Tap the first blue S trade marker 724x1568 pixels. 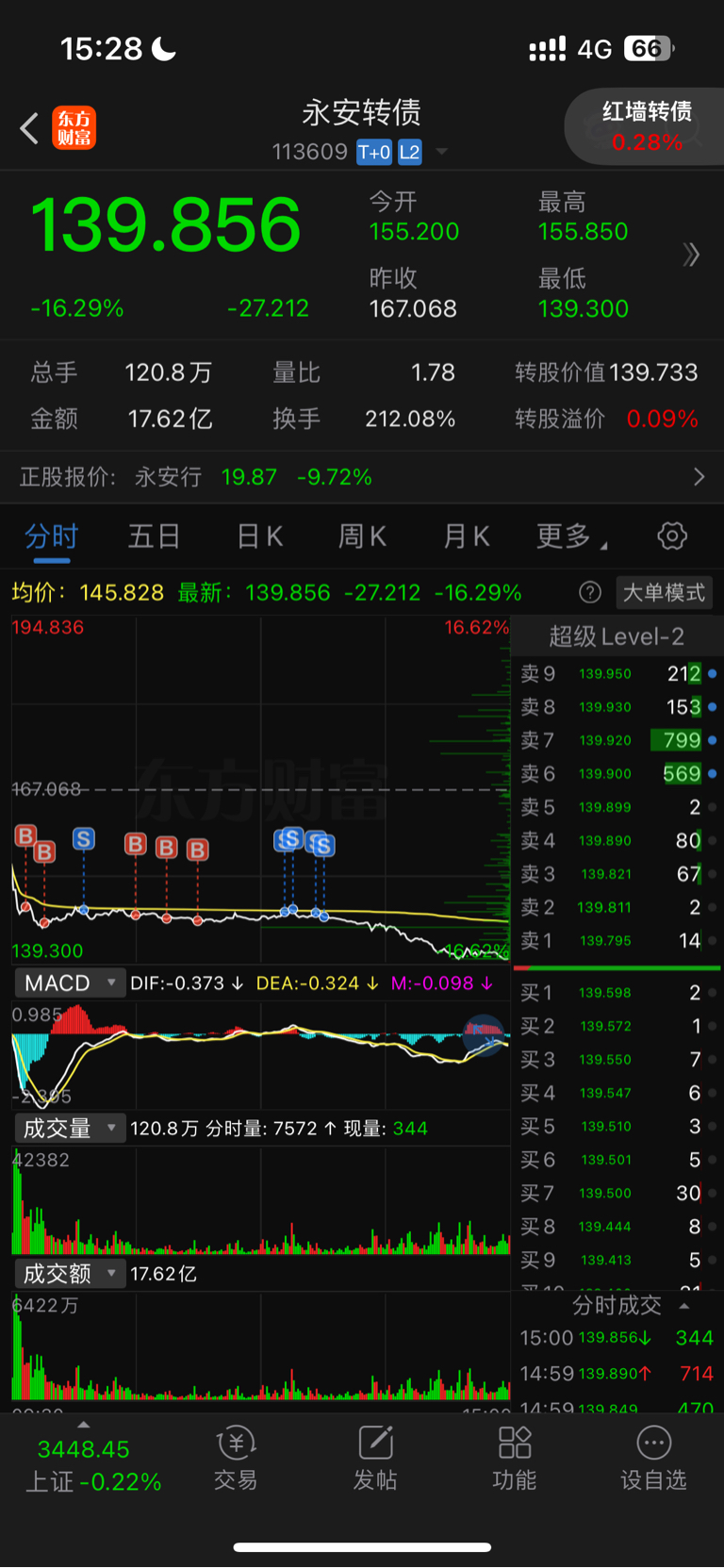(x=84, y=839)
